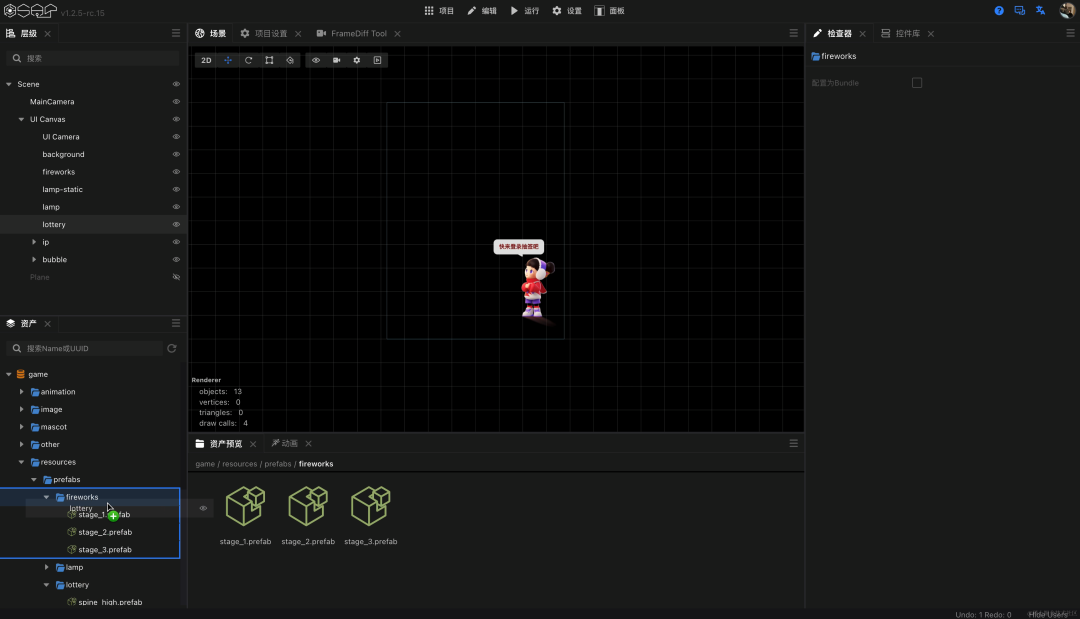Show the hidden Plane node
Viewport: 1080px width, 619px height.
point(176,277)
